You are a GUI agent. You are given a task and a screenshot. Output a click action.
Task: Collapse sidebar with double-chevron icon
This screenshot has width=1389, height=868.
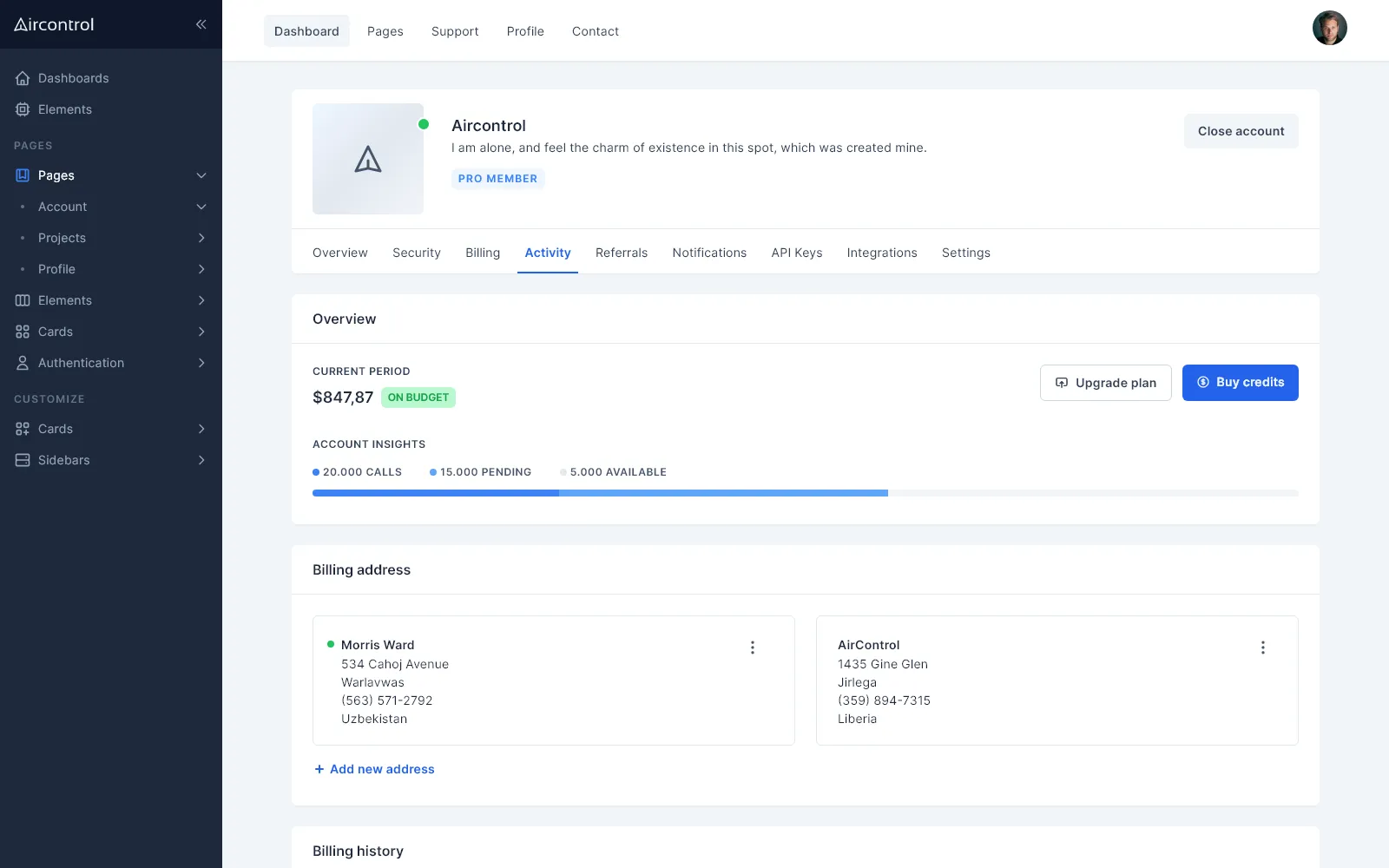(x=201, y=24)
